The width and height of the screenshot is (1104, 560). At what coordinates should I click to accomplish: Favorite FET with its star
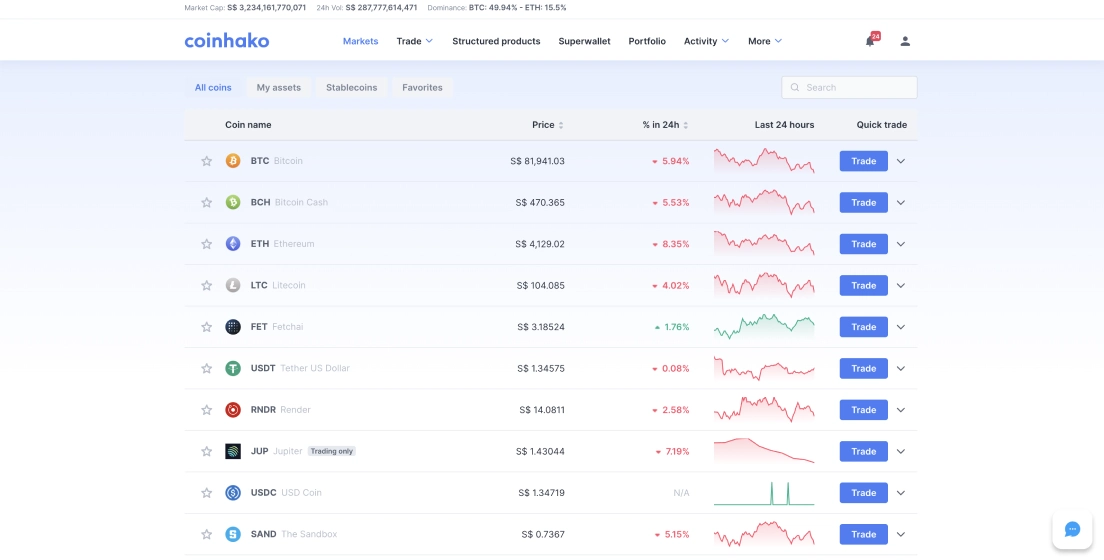[206, 327]
